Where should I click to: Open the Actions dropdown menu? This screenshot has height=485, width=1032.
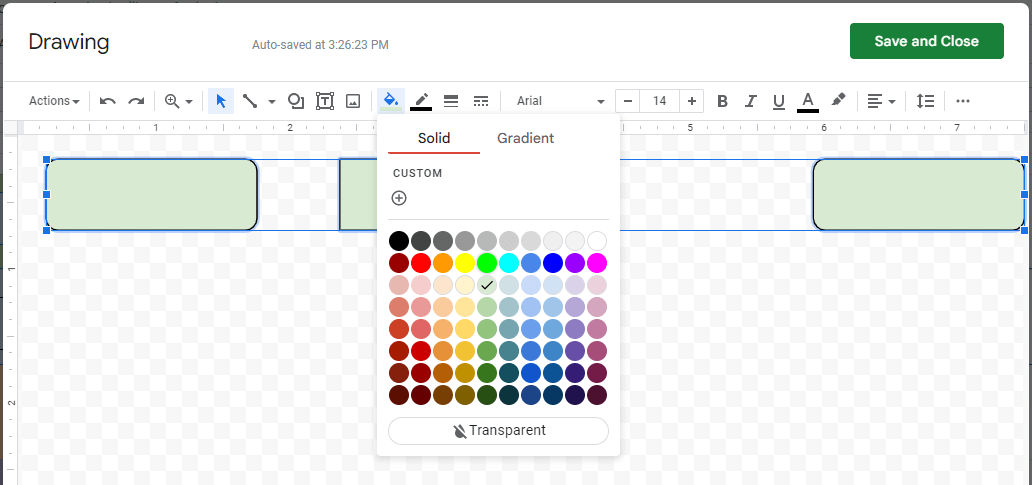coord(54,101)
